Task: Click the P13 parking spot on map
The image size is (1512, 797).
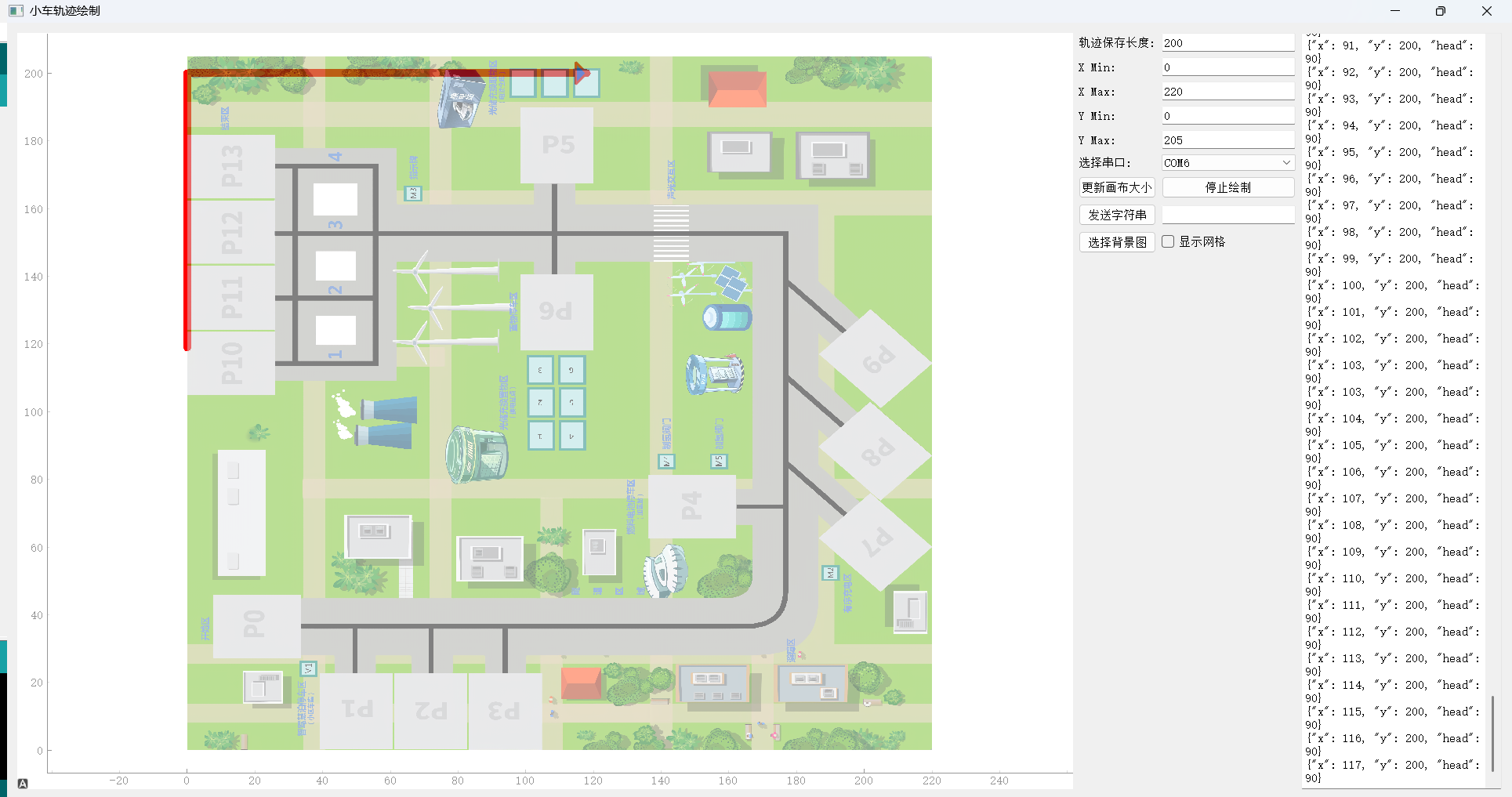Action: tap(231, 166)
